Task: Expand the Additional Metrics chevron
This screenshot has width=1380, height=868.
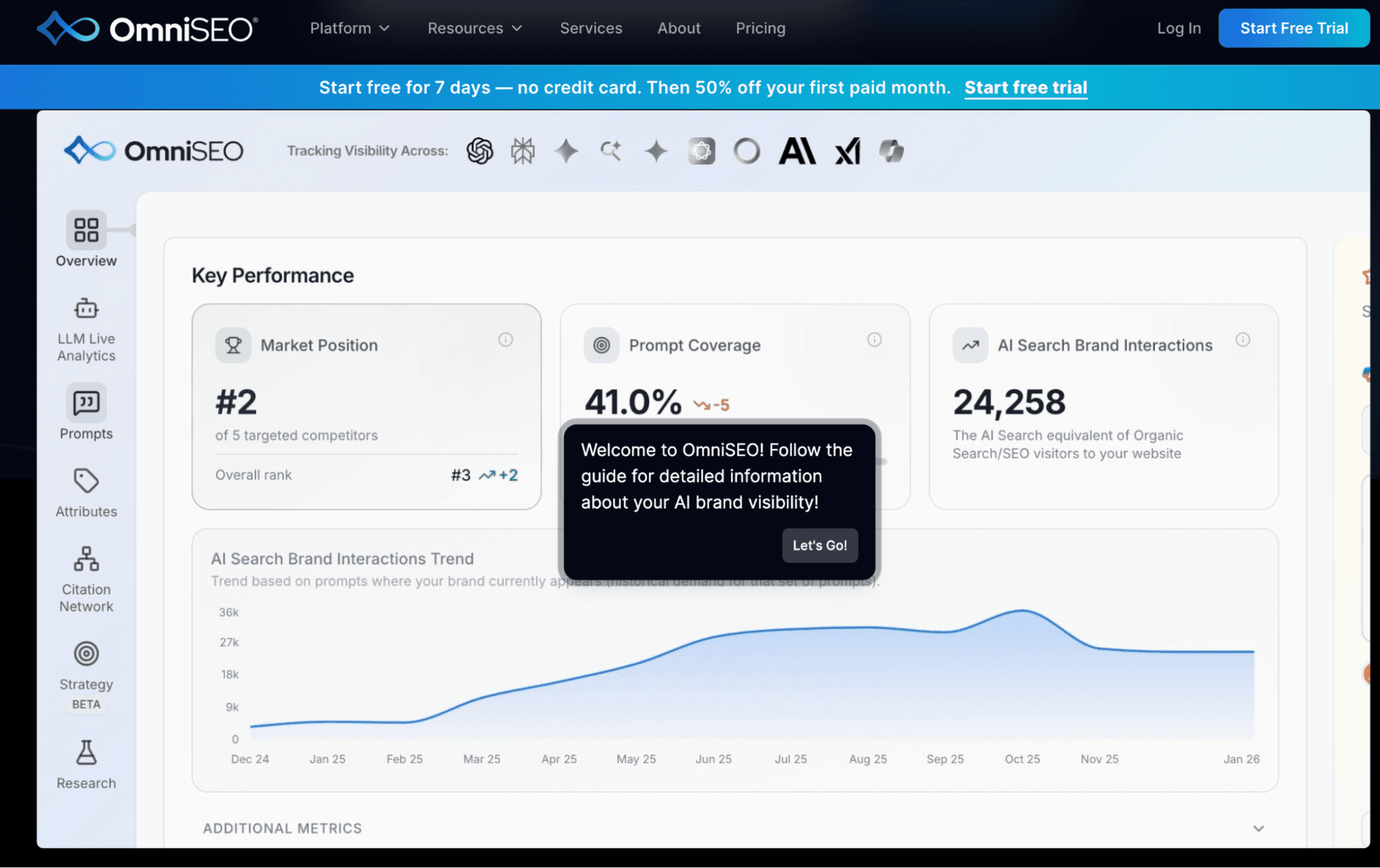Action: (x=1259, y=828)
